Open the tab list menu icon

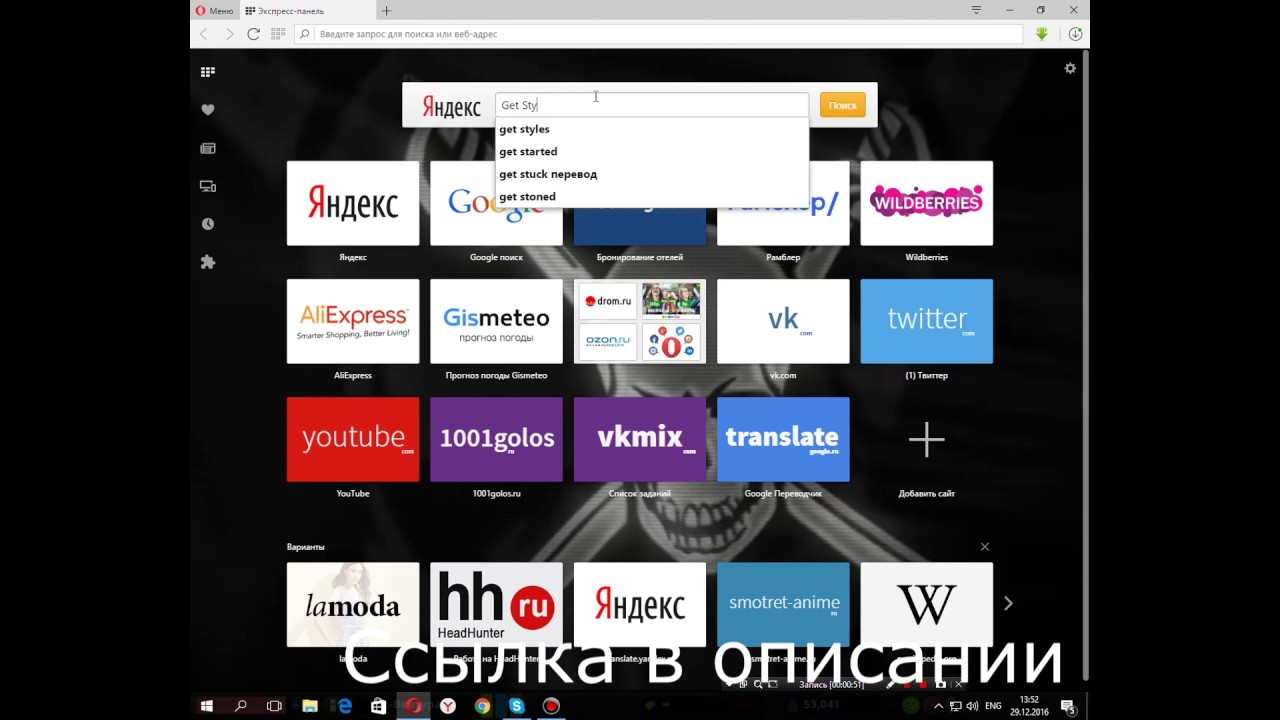coord(976,10)
